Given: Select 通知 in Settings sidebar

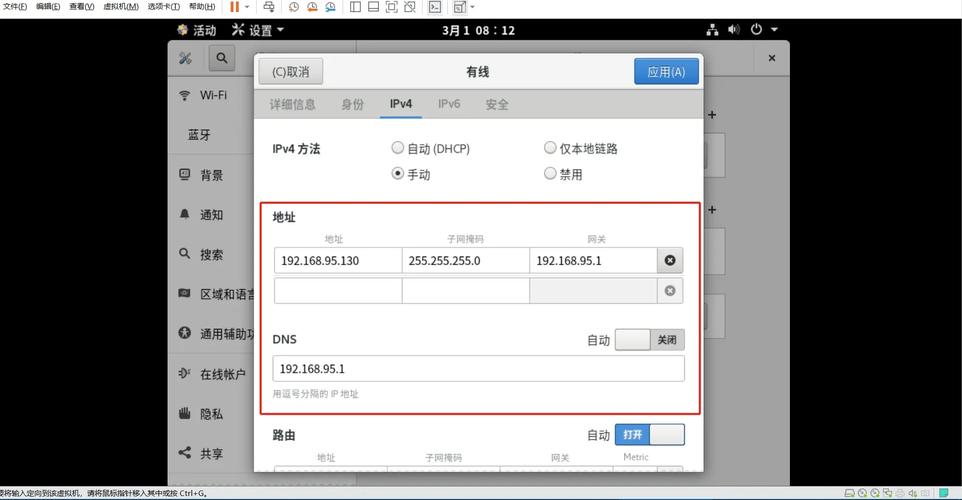Looking at the screenshot, I should pos(210,215).
